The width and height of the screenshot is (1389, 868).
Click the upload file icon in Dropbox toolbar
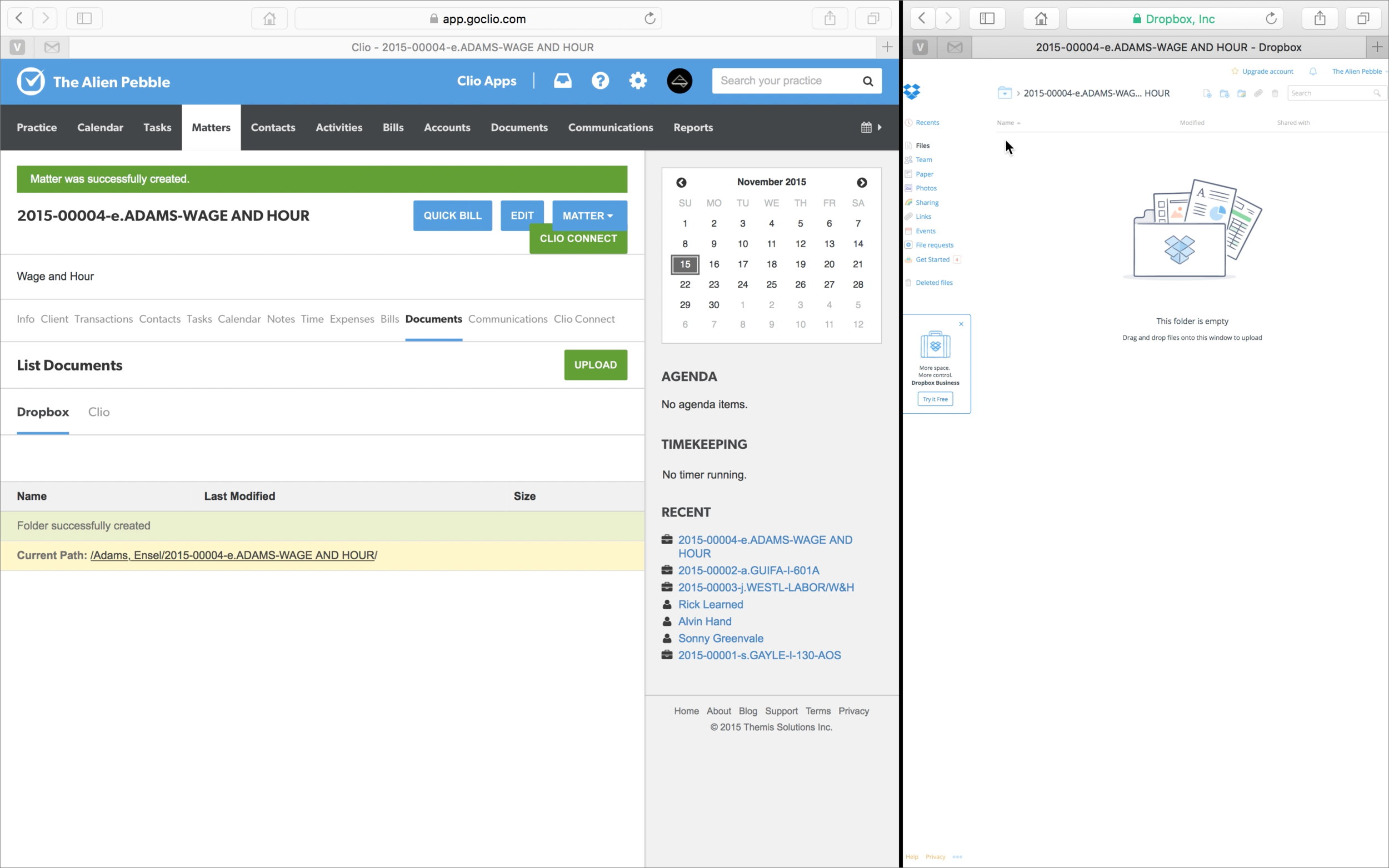[x=1207, y=93]
